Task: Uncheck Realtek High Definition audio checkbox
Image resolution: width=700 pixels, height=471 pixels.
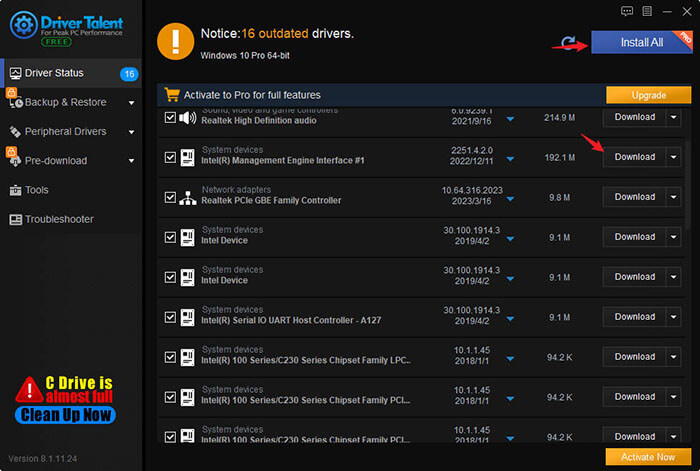Action: point(170,117)
